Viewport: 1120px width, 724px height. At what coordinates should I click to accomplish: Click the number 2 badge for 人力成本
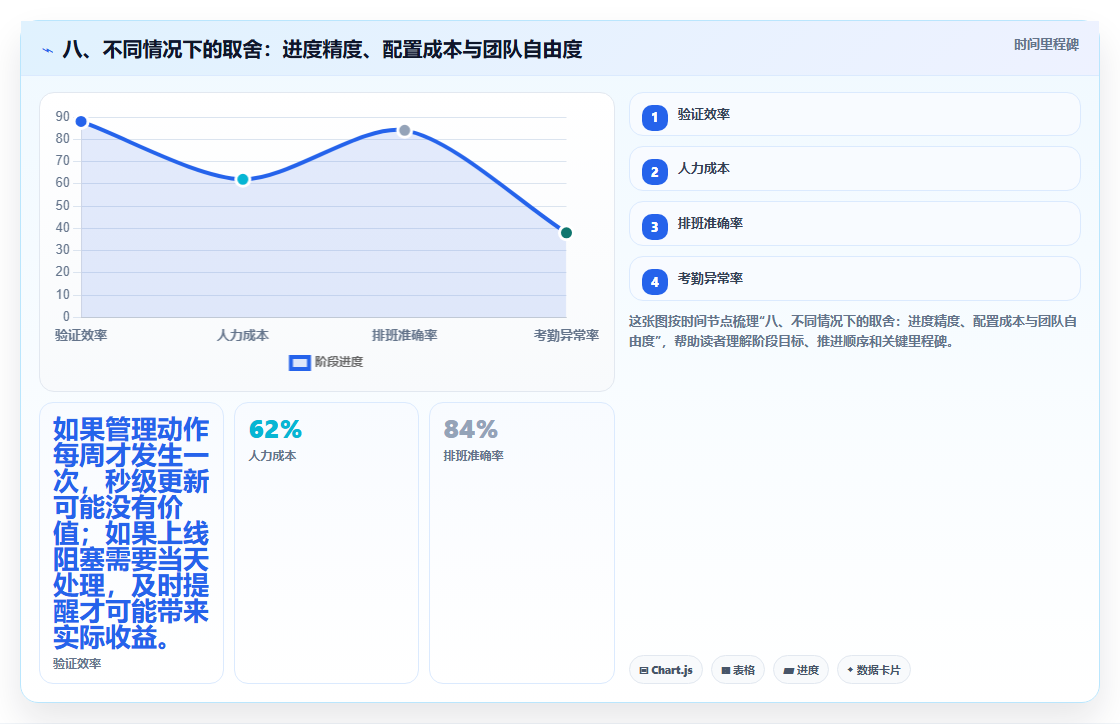(x=654, y=172)
